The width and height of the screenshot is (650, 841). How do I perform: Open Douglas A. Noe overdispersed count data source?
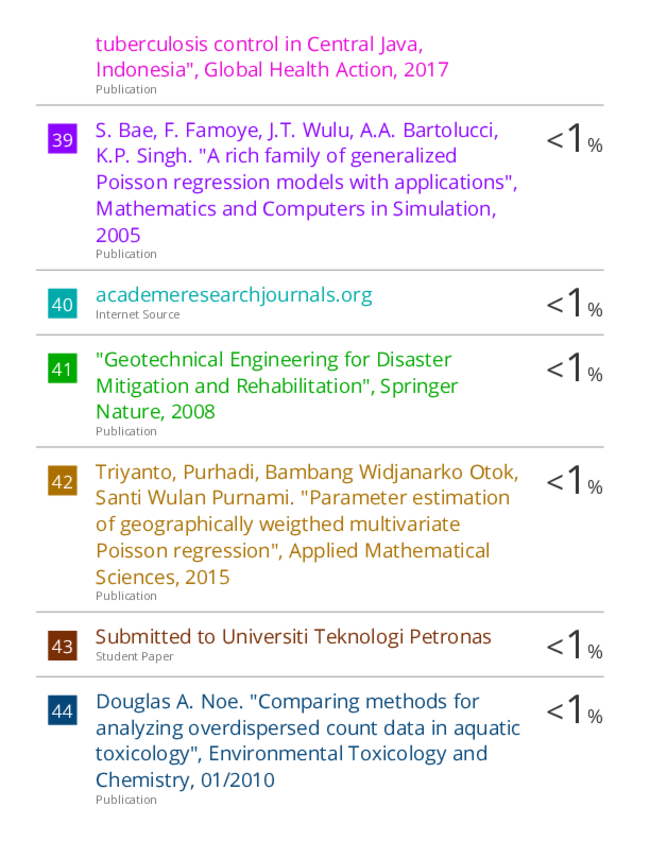pyautogui.click(x=308, y=741)
